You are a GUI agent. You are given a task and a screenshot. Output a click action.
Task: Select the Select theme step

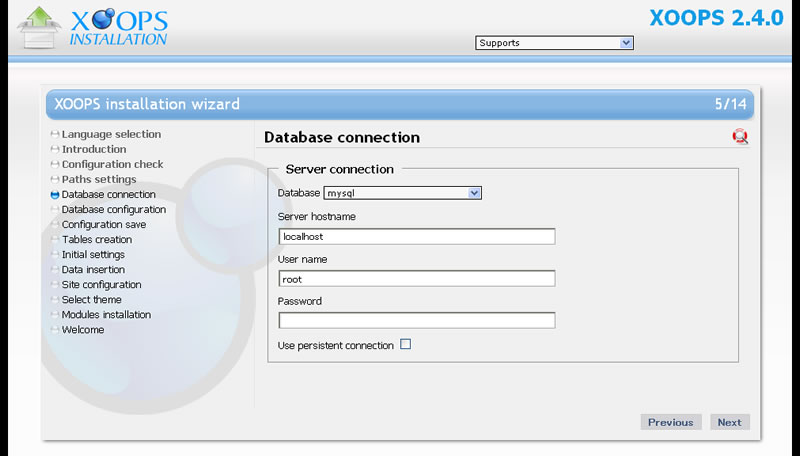click(x=92, y=299)
